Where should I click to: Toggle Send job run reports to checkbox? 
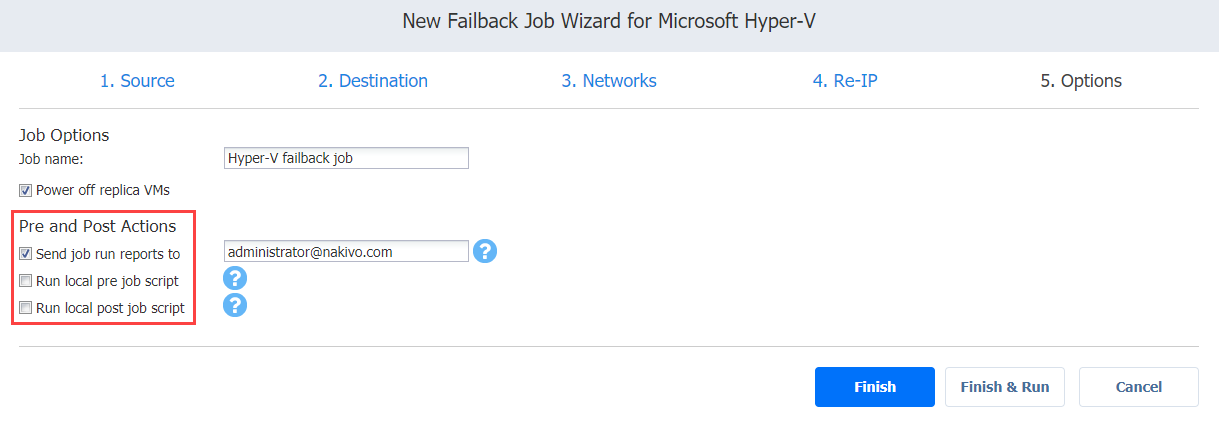click(x=26, y=254)
